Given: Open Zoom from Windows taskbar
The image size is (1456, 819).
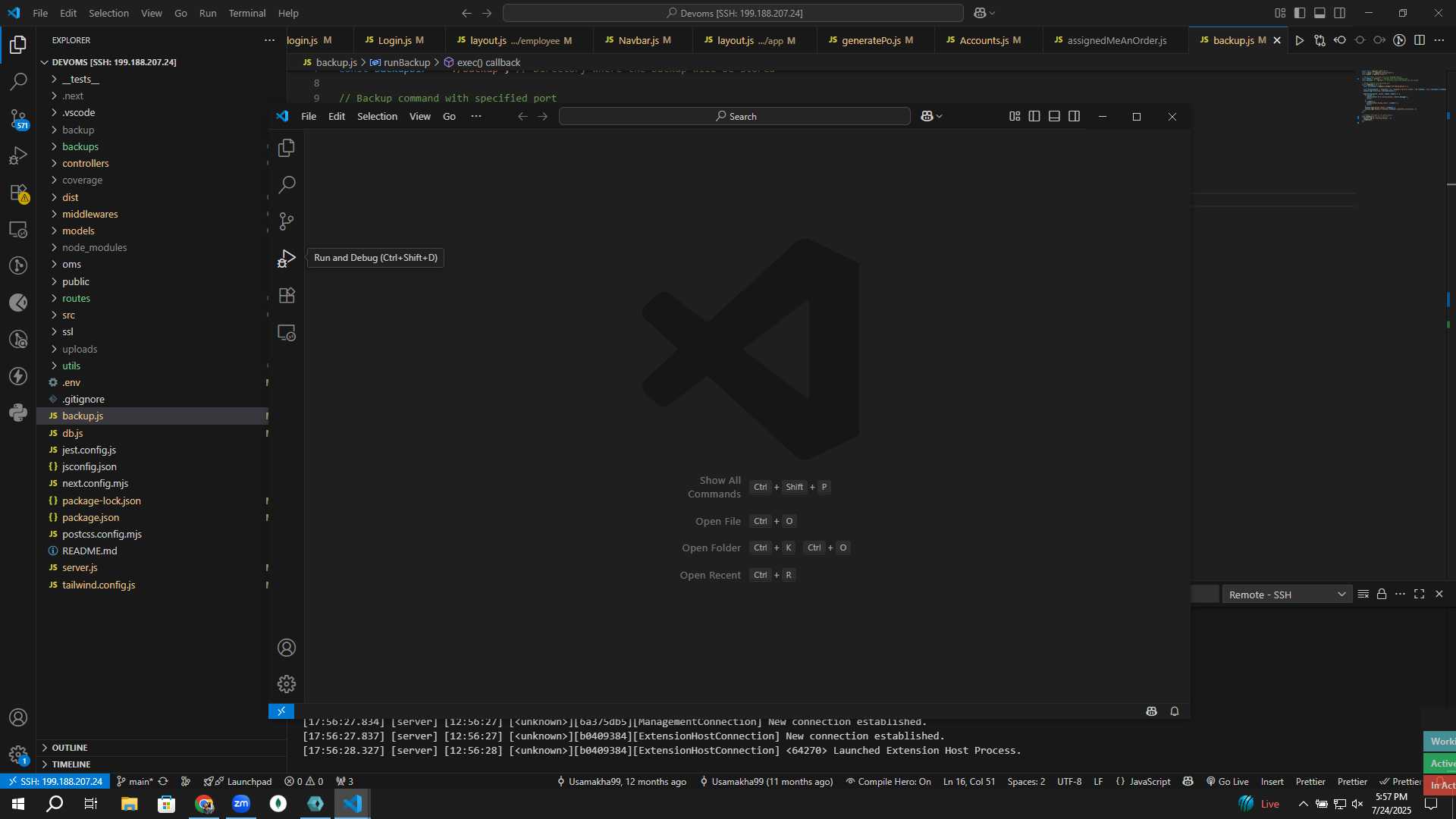Looking at the screenshot, I should 241,804.
